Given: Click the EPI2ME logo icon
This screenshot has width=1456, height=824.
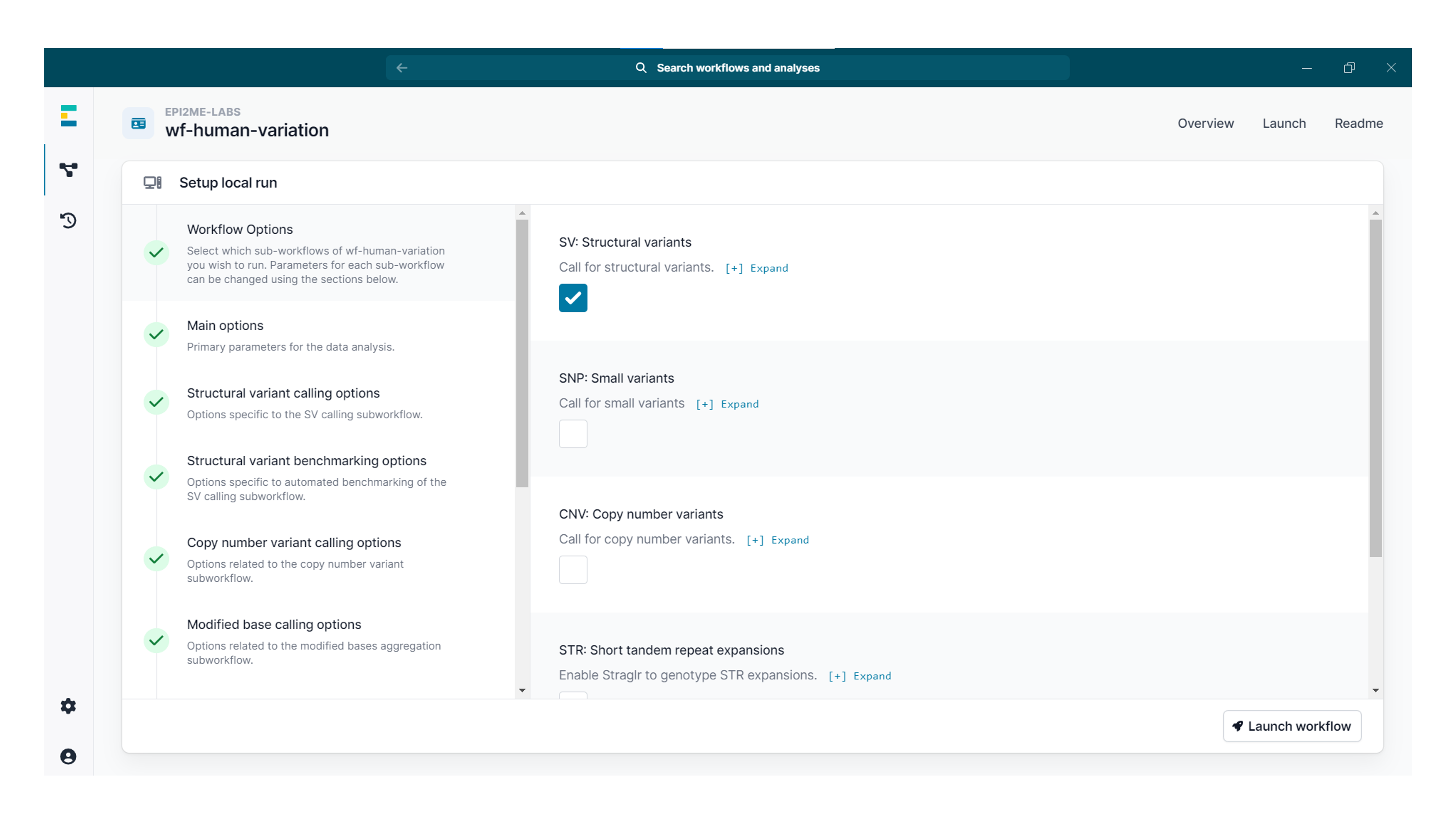Looking at the screenshot, I should pos(69,115).
